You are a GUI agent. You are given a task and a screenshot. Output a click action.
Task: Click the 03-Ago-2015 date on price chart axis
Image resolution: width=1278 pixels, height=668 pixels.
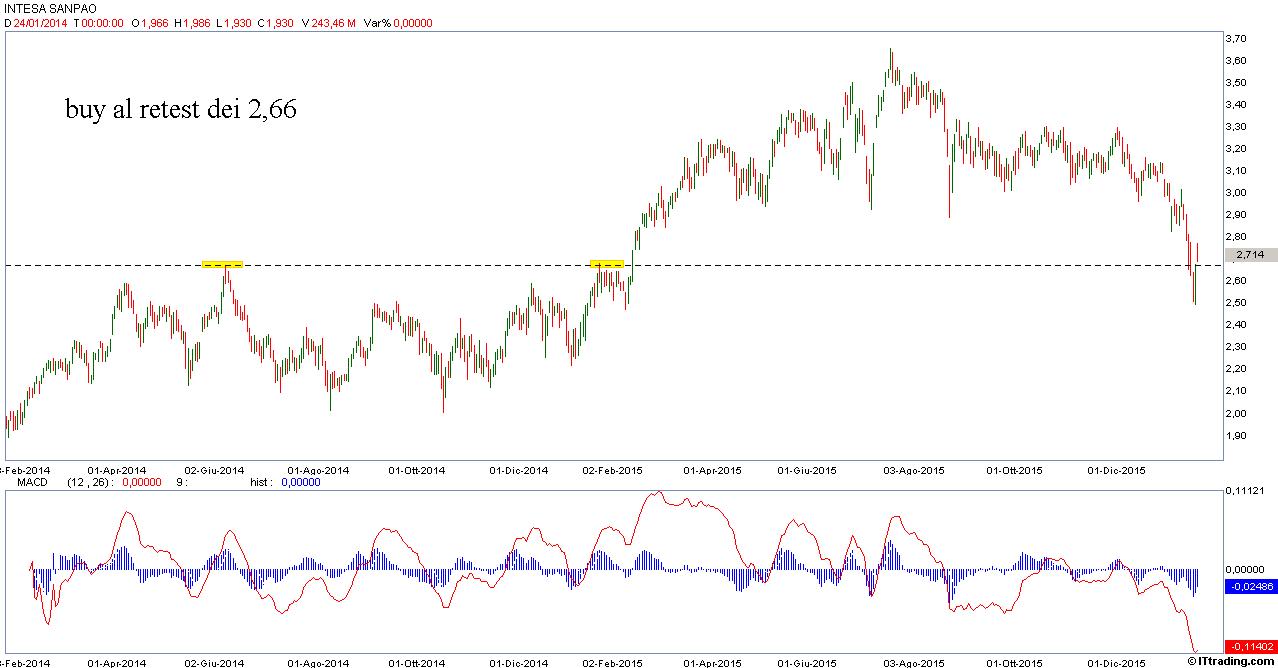point(915,469)
